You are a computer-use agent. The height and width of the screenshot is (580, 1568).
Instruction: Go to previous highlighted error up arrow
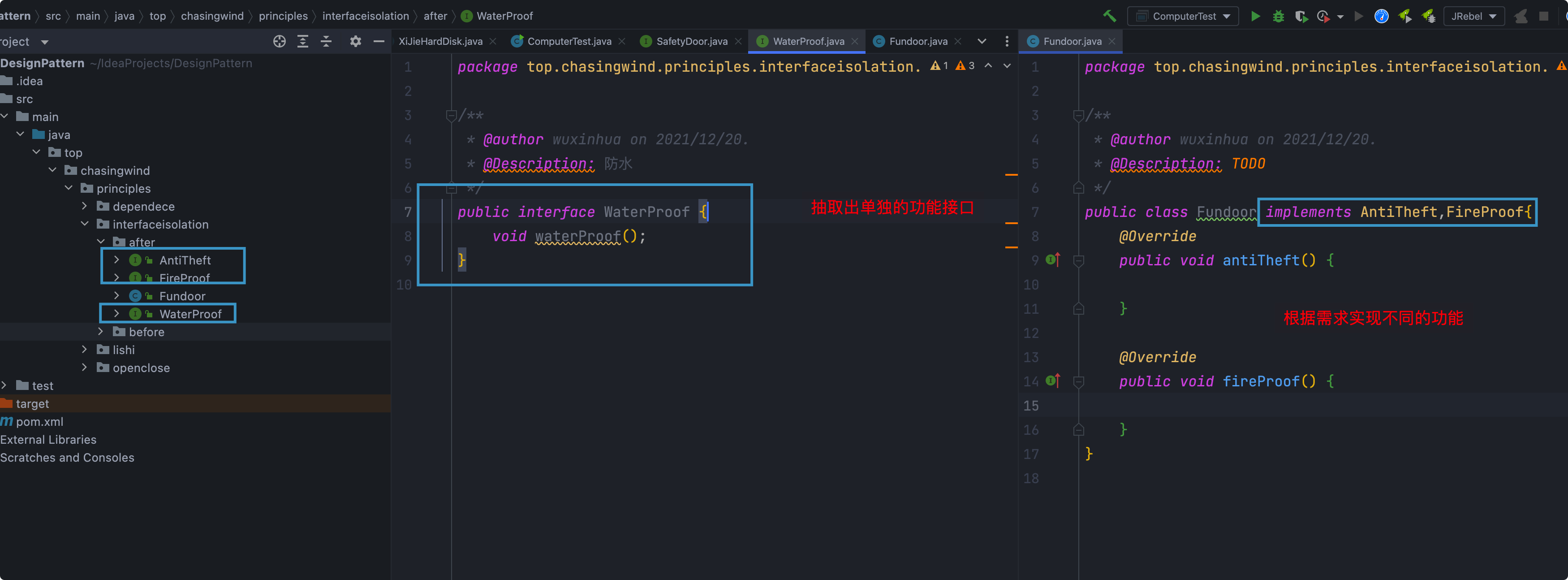[x=988, y=66]
